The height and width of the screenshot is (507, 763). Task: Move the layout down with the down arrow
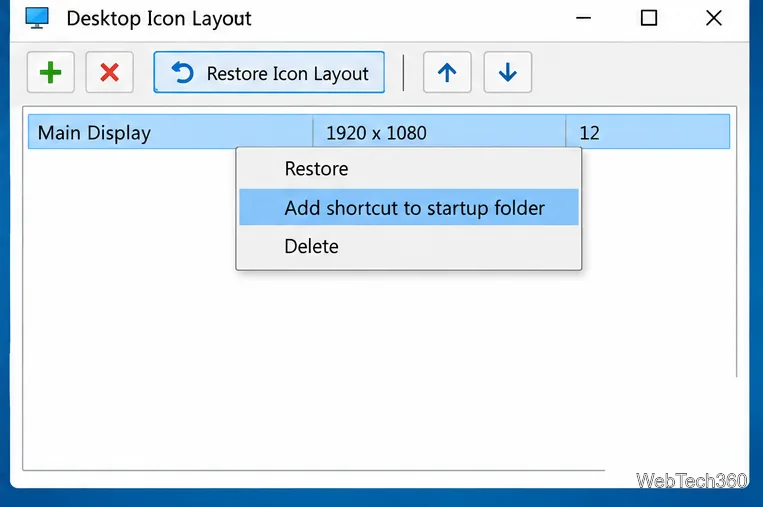pyautogui.click(x=508, y=72)
